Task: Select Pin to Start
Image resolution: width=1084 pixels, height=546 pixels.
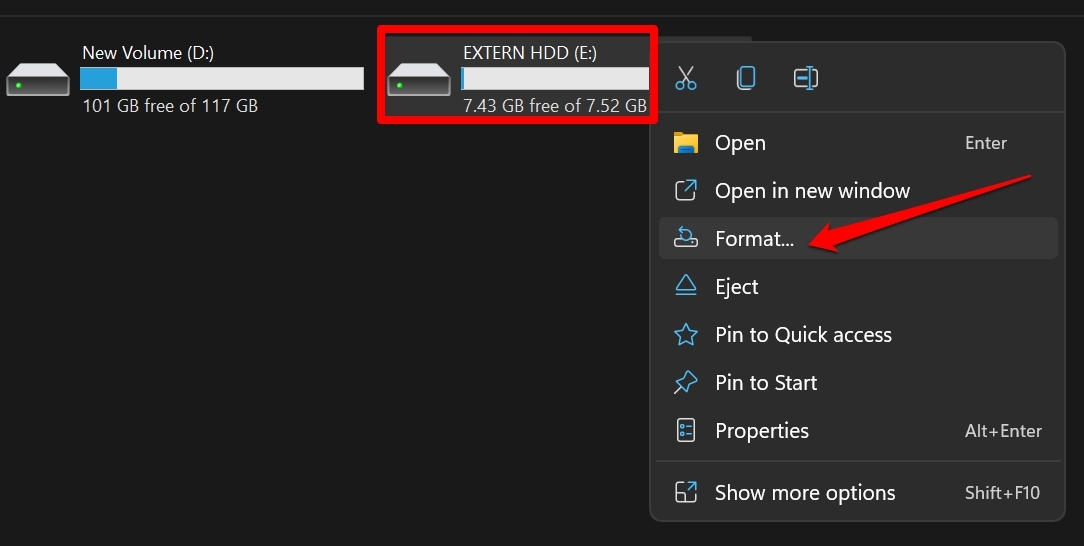Action: pyautogui.click(x=858, y=383)
